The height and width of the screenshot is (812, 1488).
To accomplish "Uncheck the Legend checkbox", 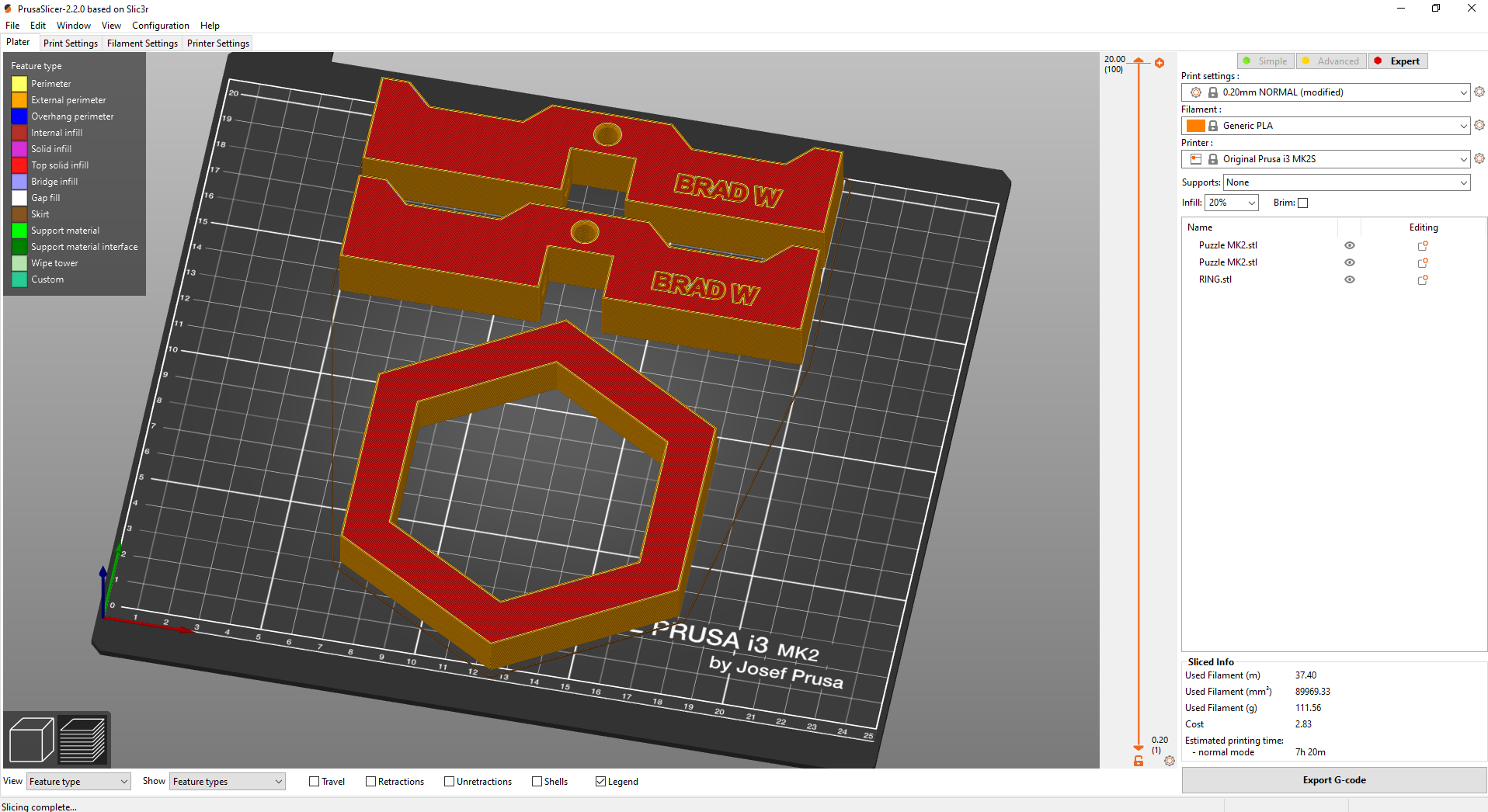I will pos(601,782).
